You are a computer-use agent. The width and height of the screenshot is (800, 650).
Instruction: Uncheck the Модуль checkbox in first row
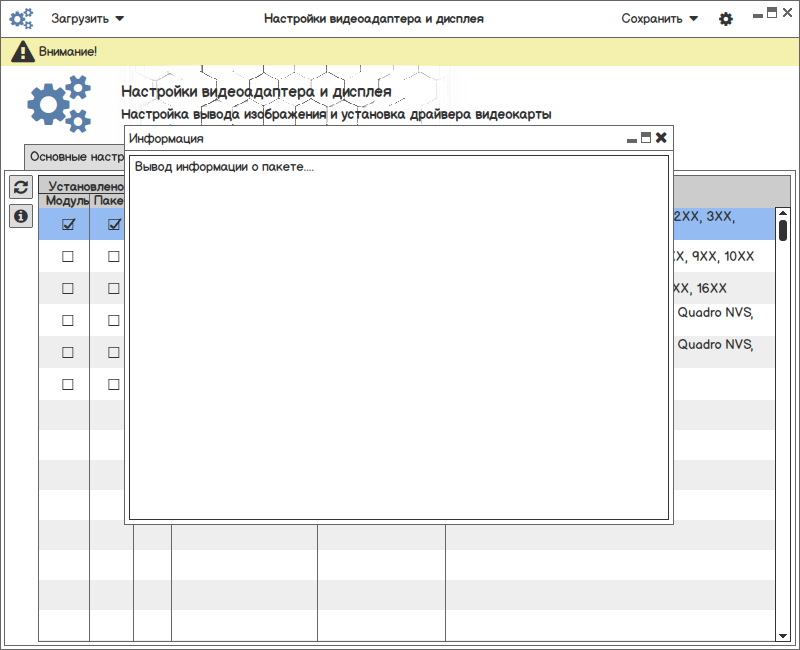[x=68, y=224]
